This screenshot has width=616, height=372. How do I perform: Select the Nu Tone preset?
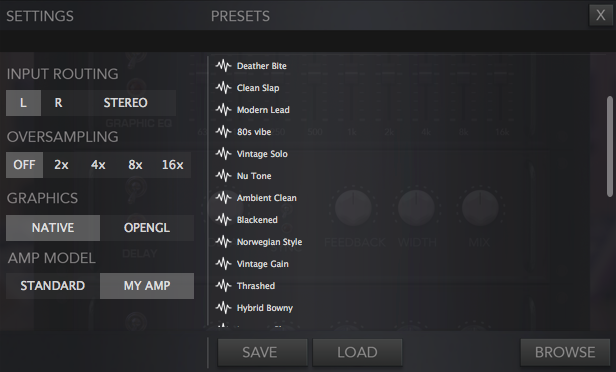(254, 176)
